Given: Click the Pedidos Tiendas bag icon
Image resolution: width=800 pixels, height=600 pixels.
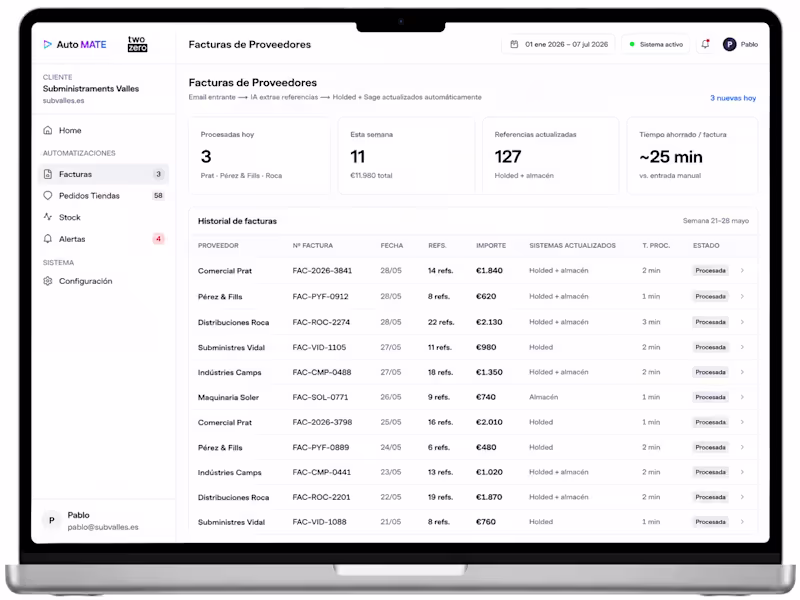Looking at the screenshot, I should [47, 195].
